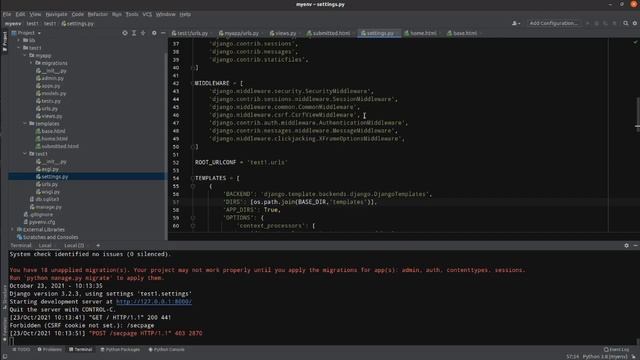Image resolution: width=640 pixels, height=360 pixels.
Task: Open the Run menu
Action: pyautogui.click(x=117, y=14)
